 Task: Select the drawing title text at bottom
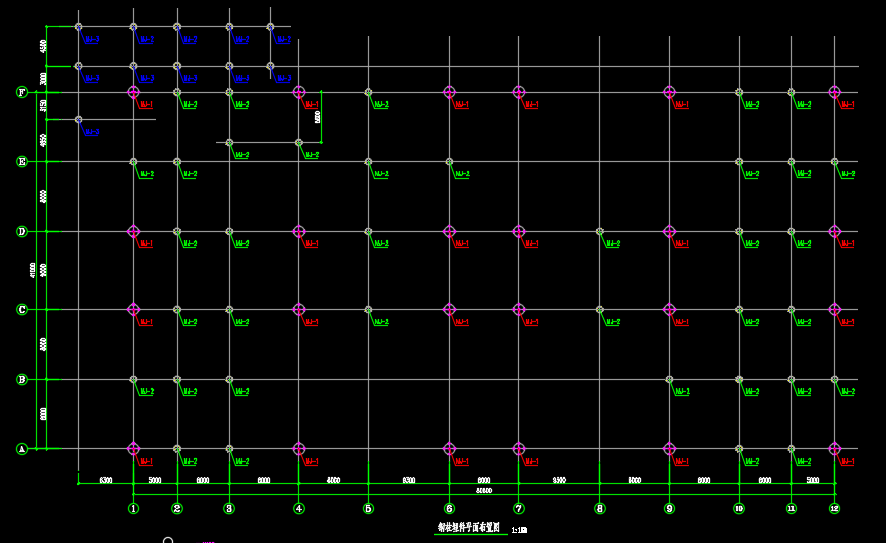(469, 528)
